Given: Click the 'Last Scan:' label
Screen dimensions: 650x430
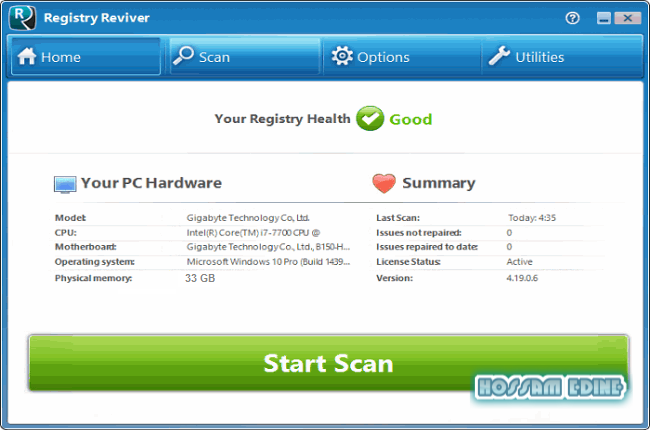Looking at the screenshot, I should (398, 218).
